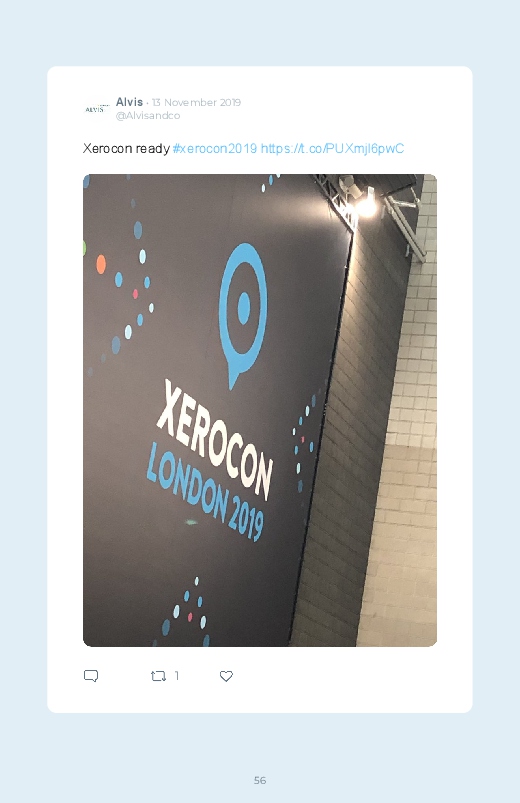The height and width of the screenshot is (803, 520).
Task: Click the white XEROCON text in photo
Action: coord(214,438)
